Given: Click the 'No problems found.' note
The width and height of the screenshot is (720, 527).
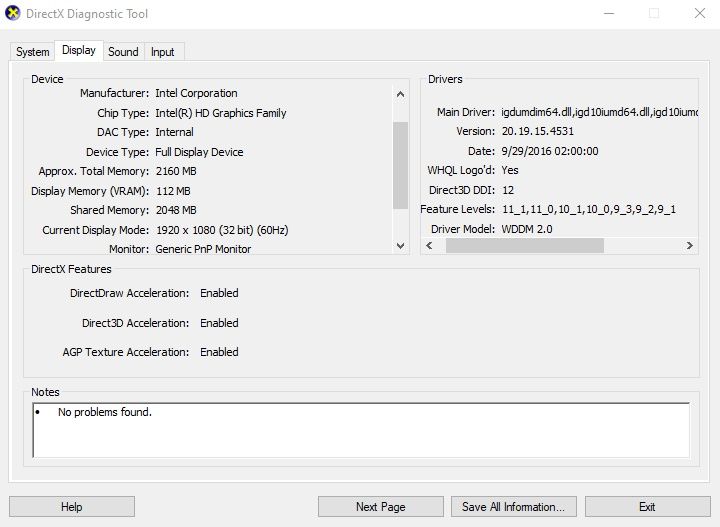Looking at the screenshot, I should coord(105,412).
